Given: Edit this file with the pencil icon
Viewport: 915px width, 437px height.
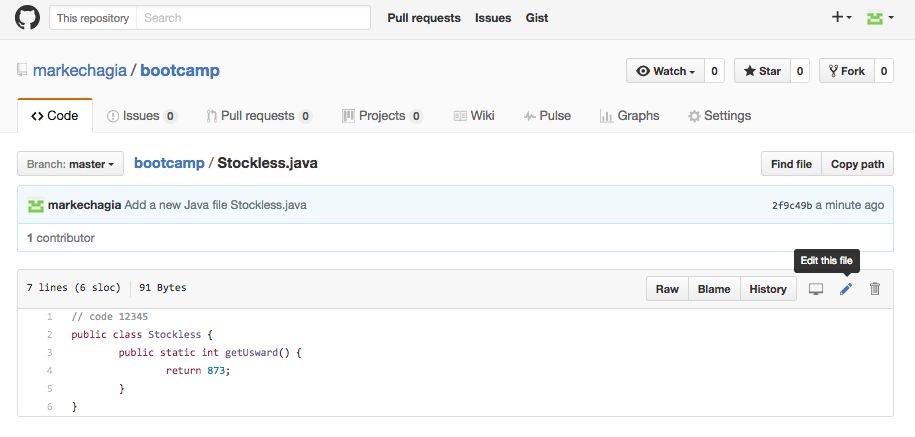Looking at the screenshot, I should click(x=846, y=289).
